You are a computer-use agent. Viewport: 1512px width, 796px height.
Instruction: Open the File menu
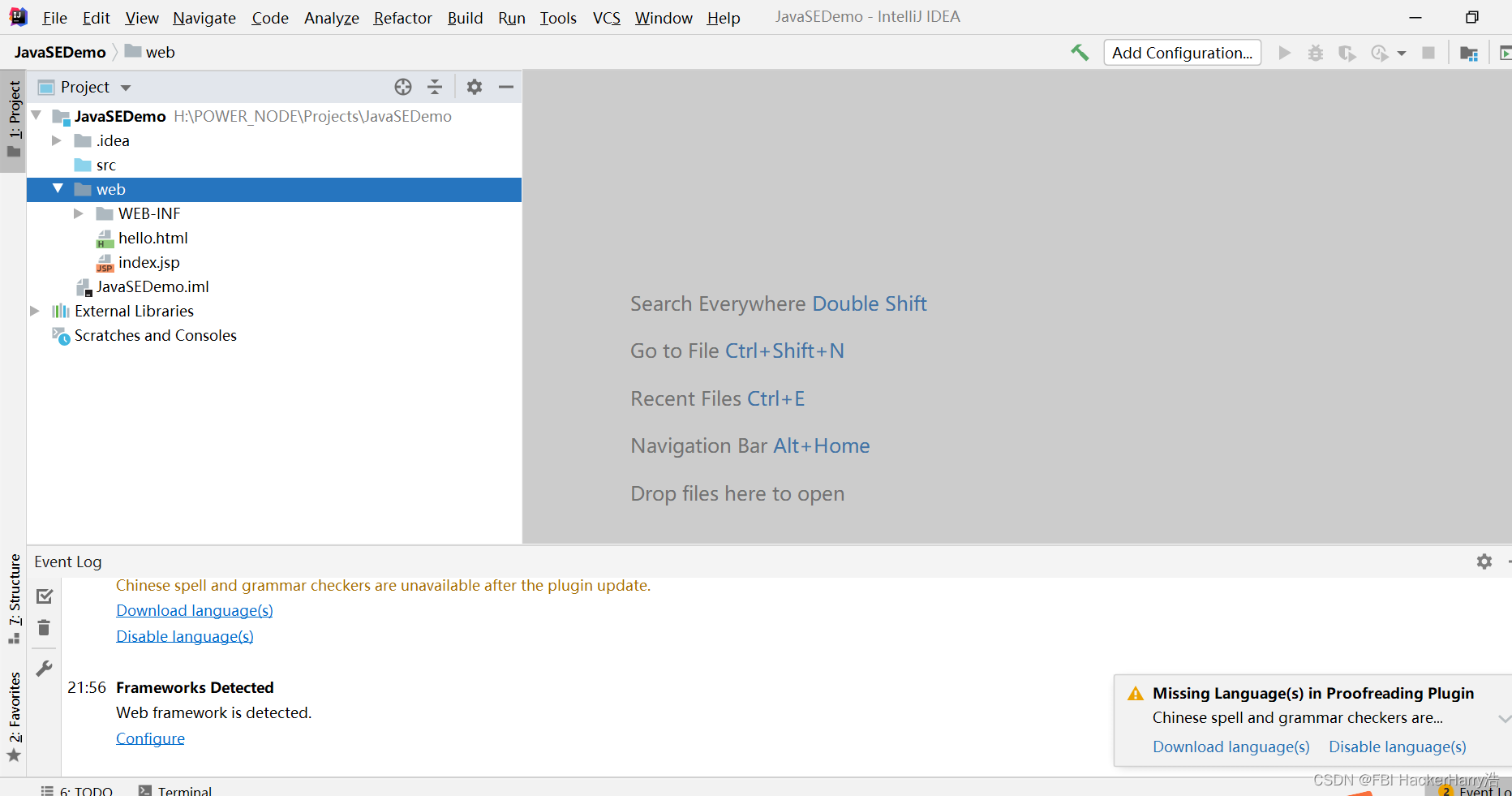(x=54, y=17)
